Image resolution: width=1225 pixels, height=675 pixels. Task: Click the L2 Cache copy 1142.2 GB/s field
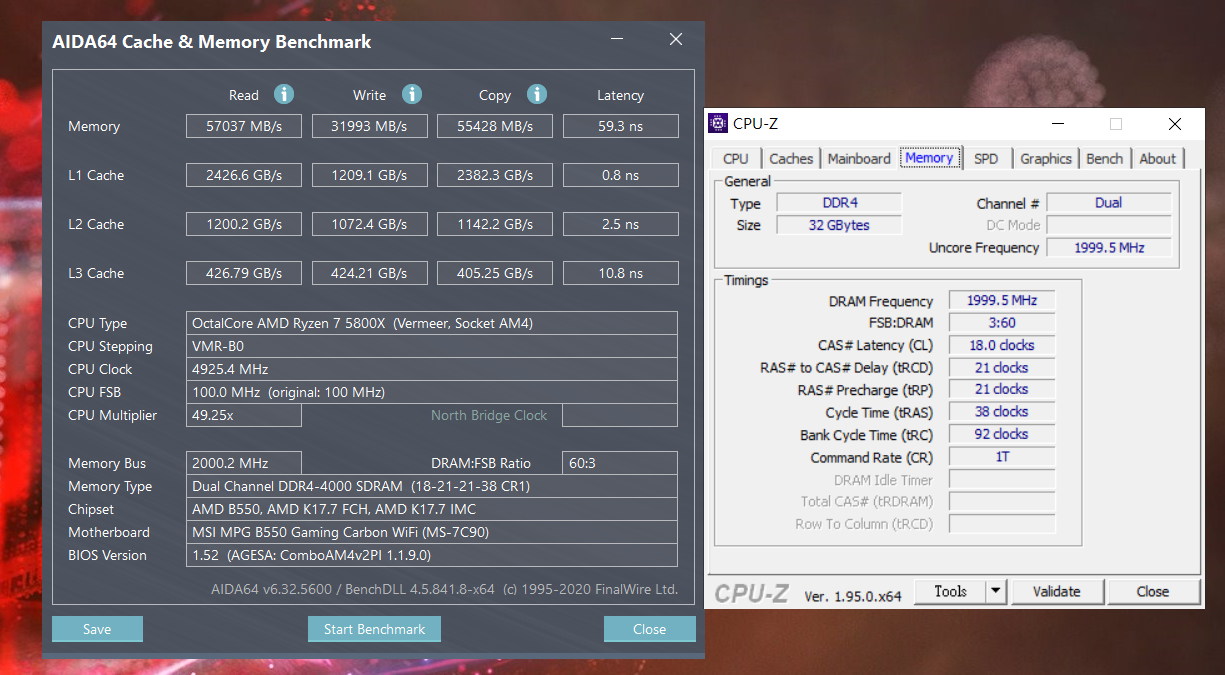[495, 224]
